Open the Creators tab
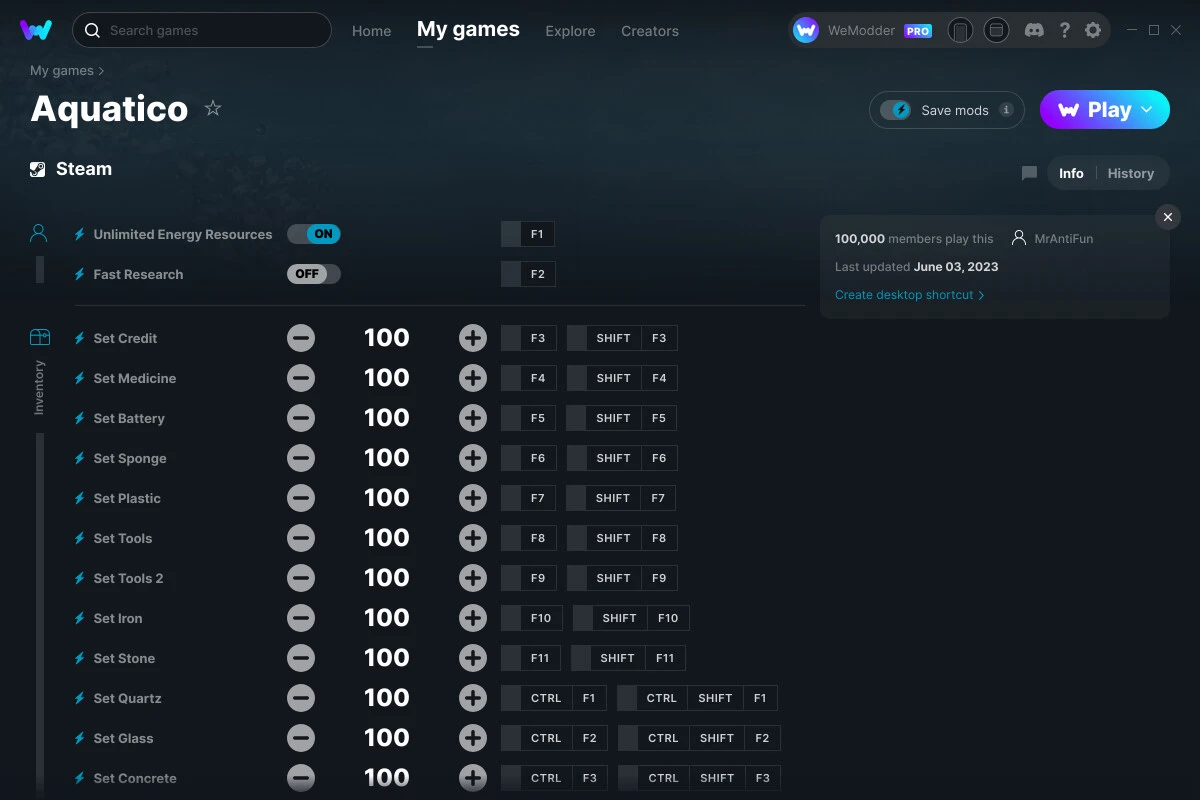The width and height of the screenshot is (1200, 800). point(650,31)
